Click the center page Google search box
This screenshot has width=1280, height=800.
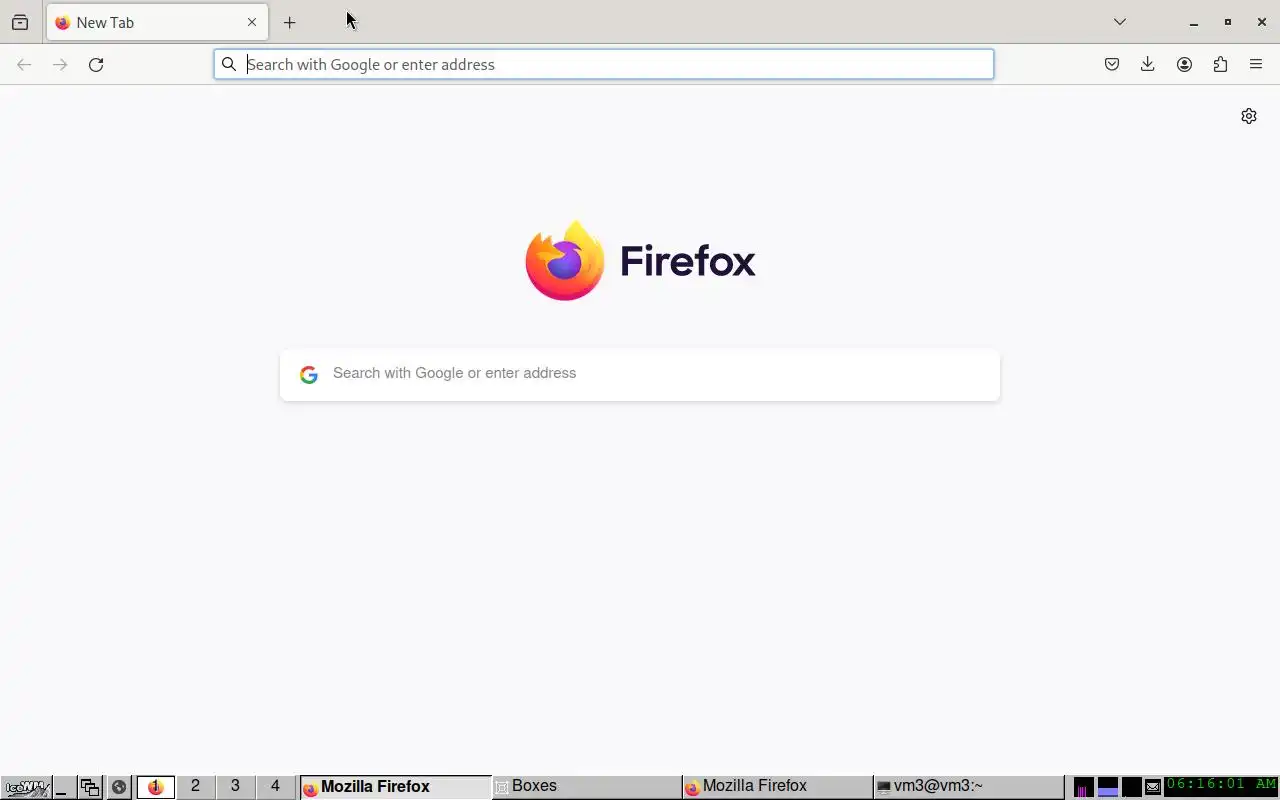click(x=640, y=374)
